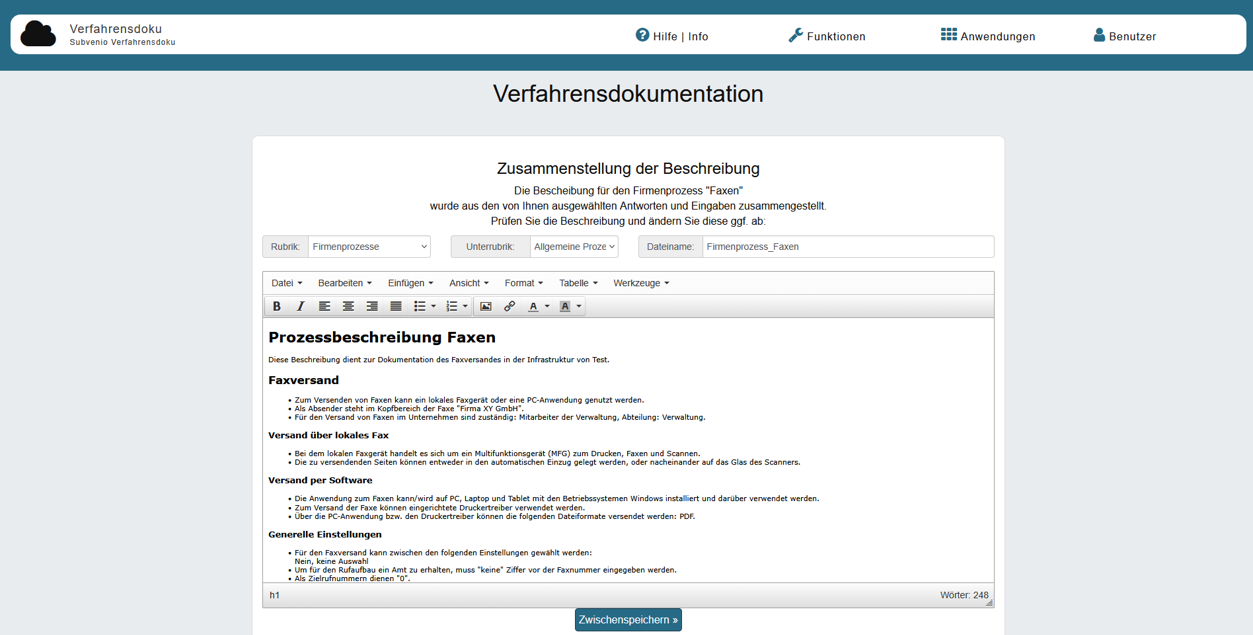Click the Dateiname input field
The width and height of the screenshot is (1253, 635).
[x=848, y=246]
